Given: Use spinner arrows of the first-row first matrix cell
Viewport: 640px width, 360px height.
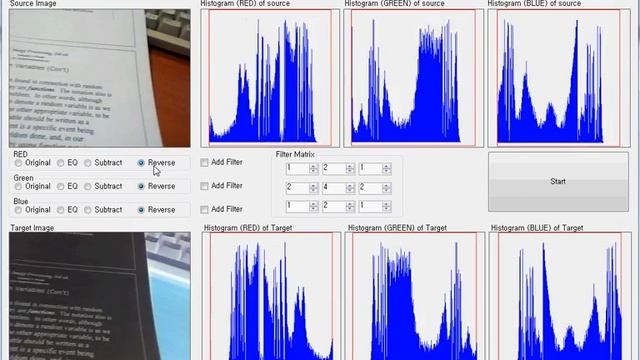Looking at the screenshot, I should click(x=313, y=169).
